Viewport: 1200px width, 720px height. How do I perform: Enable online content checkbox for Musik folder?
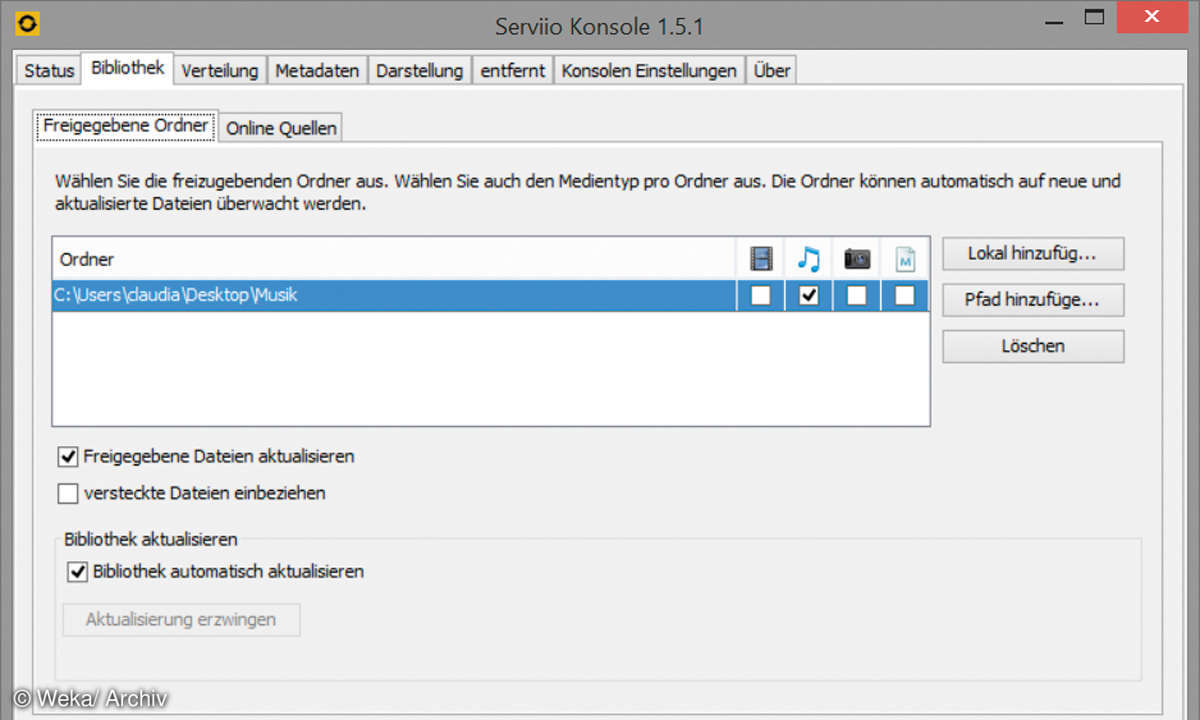905,296
